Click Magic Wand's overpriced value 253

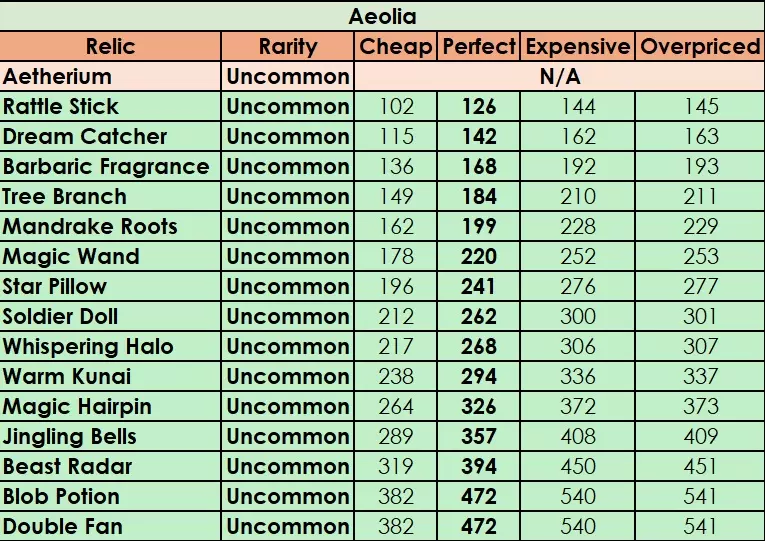tap(700, 256)
